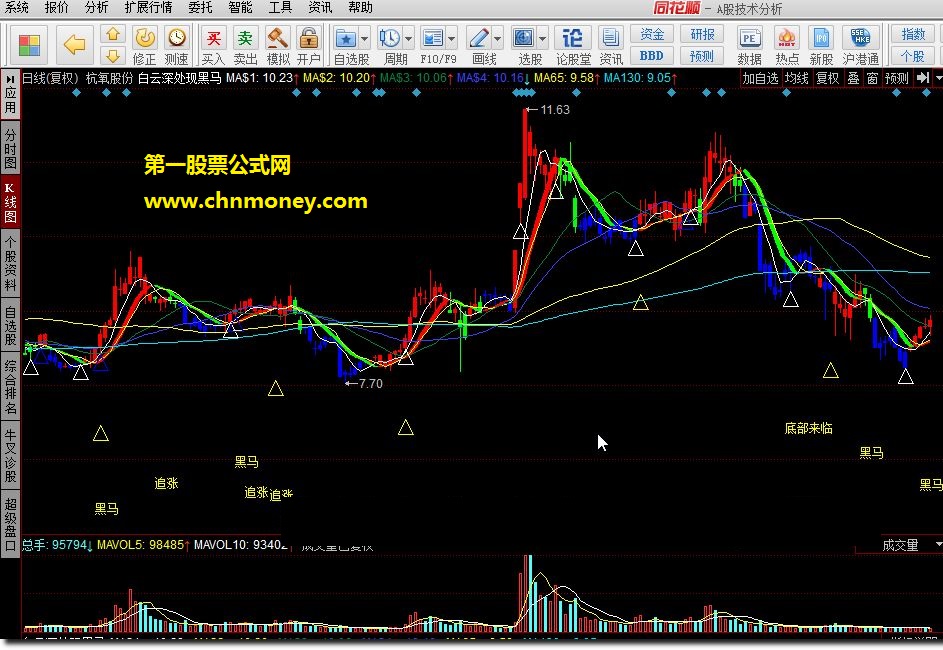Expand the 选股 dropdown arrow
The width and height of the screenshot is (943, 650).
pyautogui.click(x=542, y=39)
